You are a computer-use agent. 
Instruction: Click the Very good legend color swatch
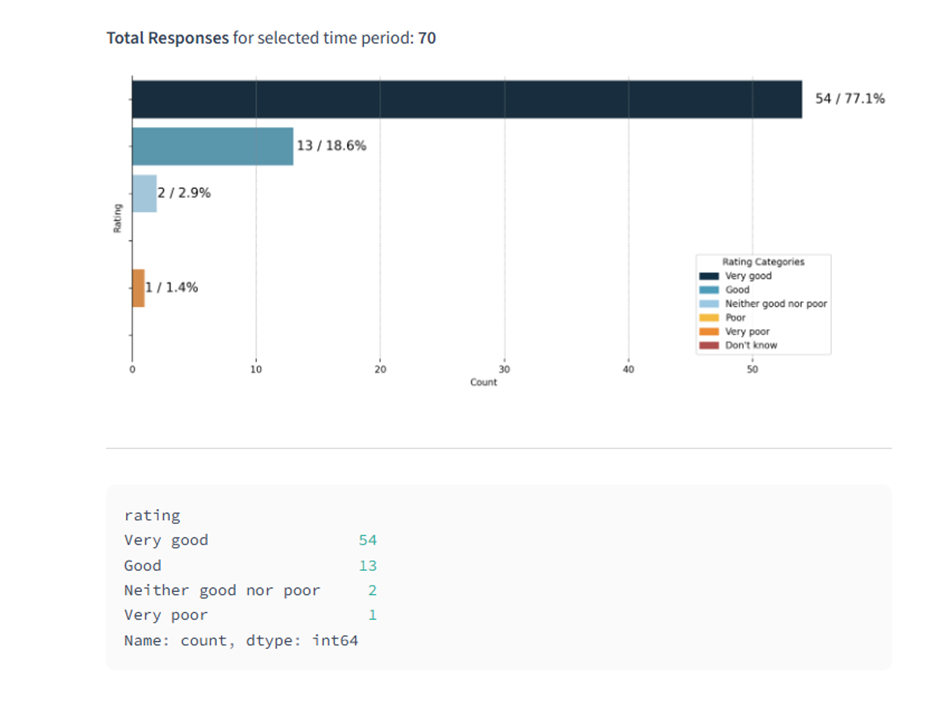(x=708, y=276)
